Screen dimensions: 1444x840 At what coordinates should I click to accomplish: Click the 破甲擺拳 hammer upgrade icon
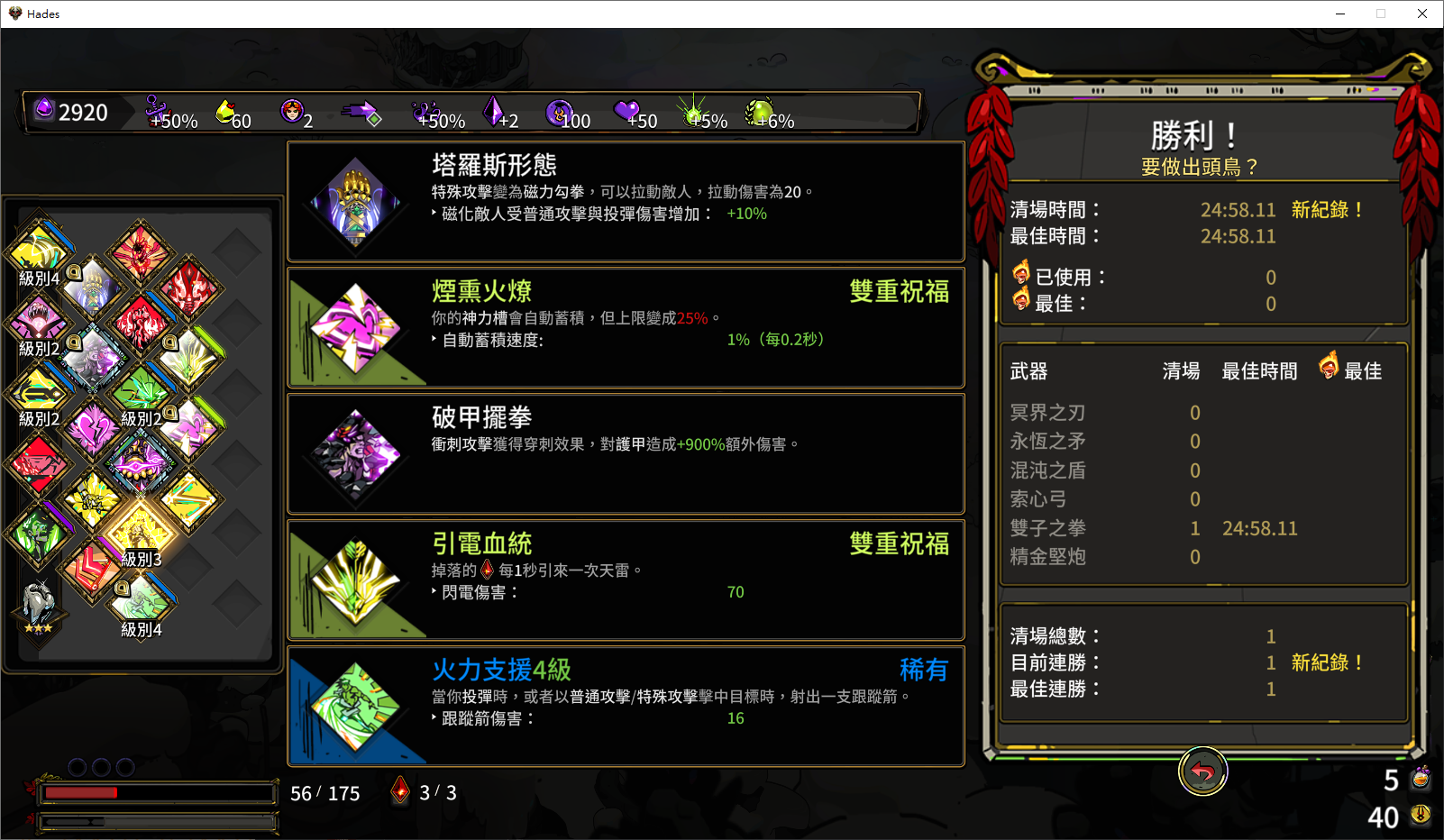coord(356,454)
